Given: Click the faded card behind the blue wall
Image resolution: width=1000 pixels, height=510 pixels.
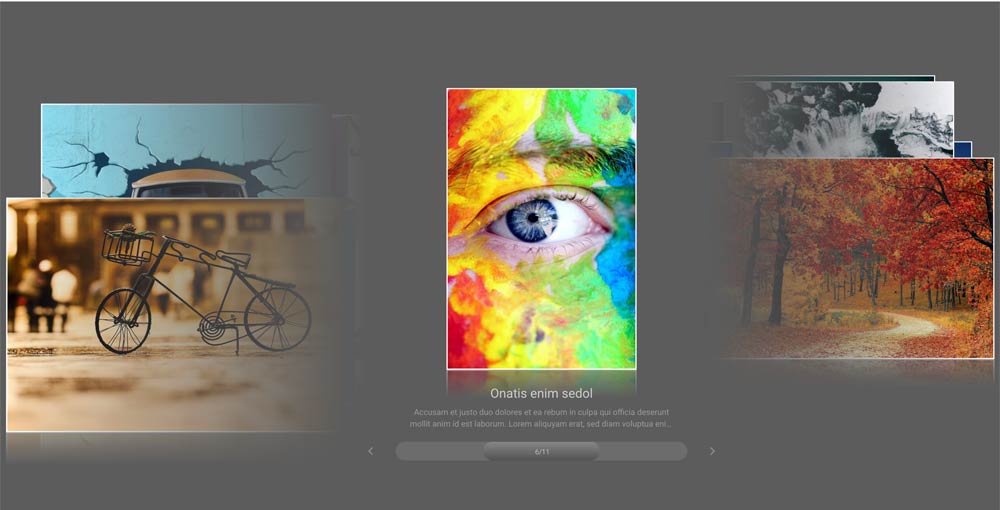Looking at the screenshot, I should 345,150.
